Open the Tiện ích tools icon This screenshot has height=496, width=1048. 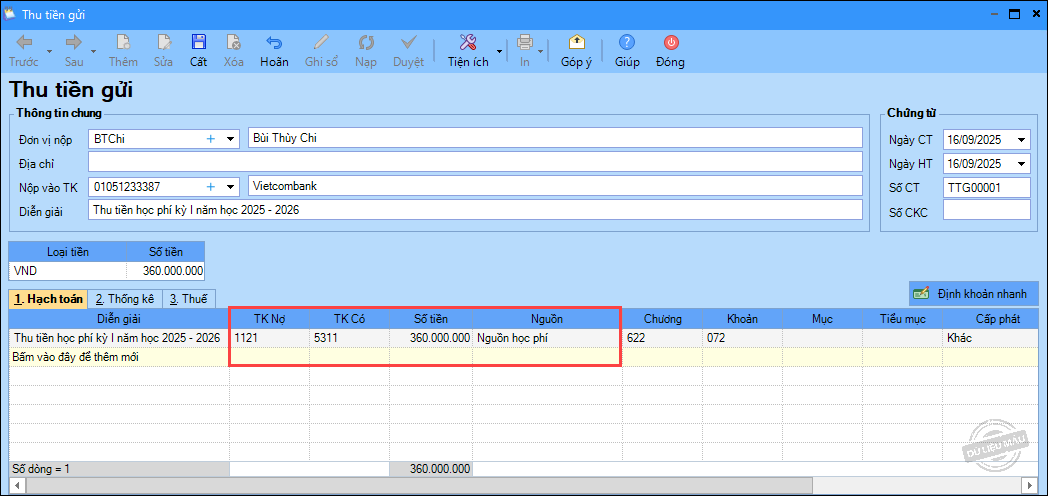point(467,43)
